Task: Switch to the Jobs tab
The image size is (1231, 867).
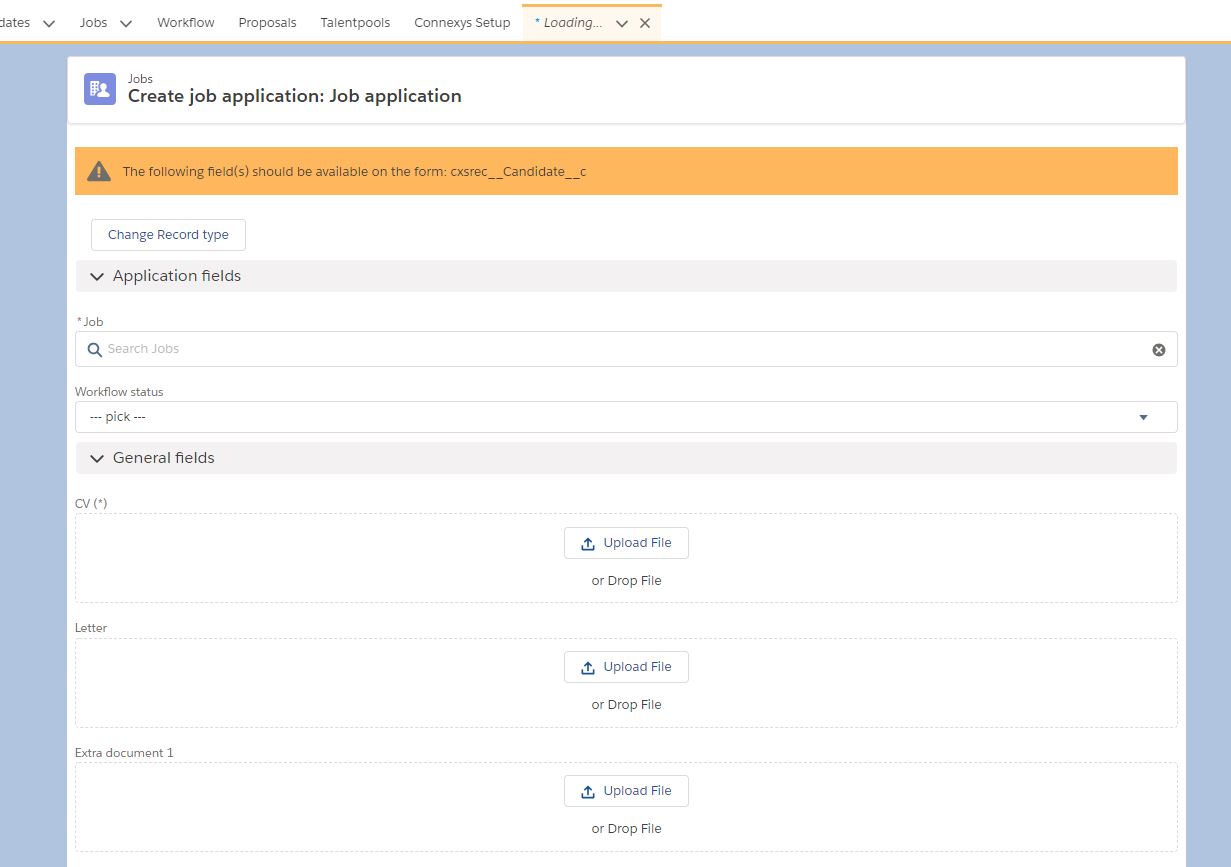Action: tap(93, 22)
